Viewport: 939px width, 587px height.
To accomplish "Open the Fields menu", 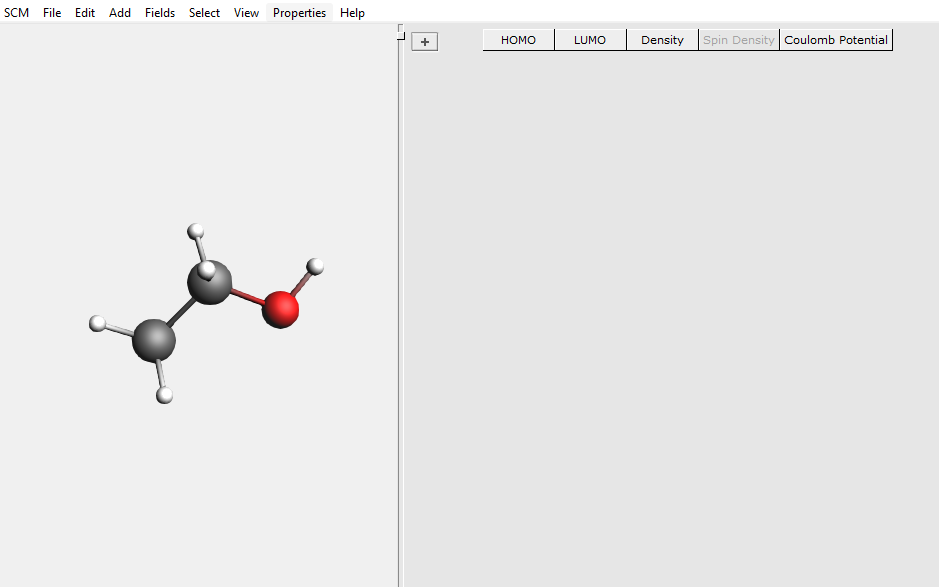I will tap(160, 13).
